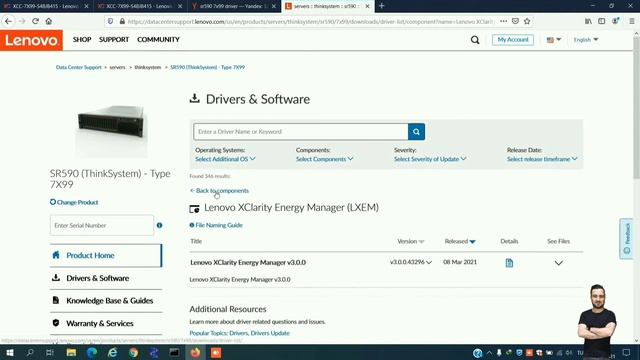
Task: Click the Enter Serial Number field
Action: (102, 225)
